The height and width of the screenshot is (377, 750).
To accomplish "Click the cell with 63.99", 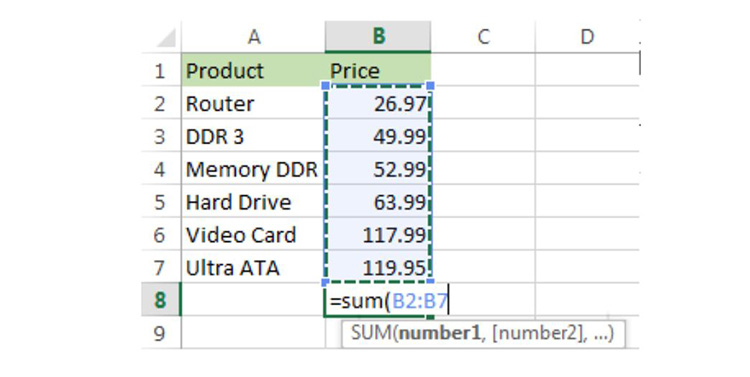I will 378,202.
